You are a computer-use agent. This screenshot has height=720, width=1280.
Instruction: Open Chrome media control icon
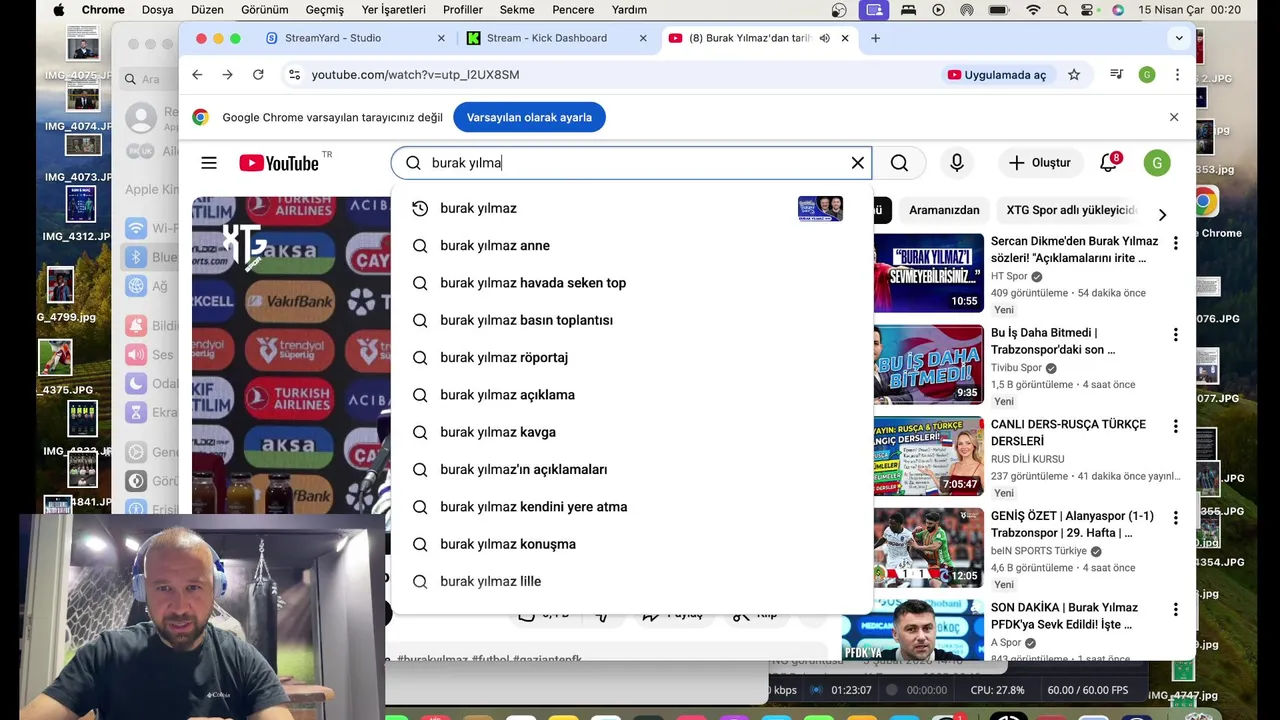pyautogui.click(x=1116, y=75)
